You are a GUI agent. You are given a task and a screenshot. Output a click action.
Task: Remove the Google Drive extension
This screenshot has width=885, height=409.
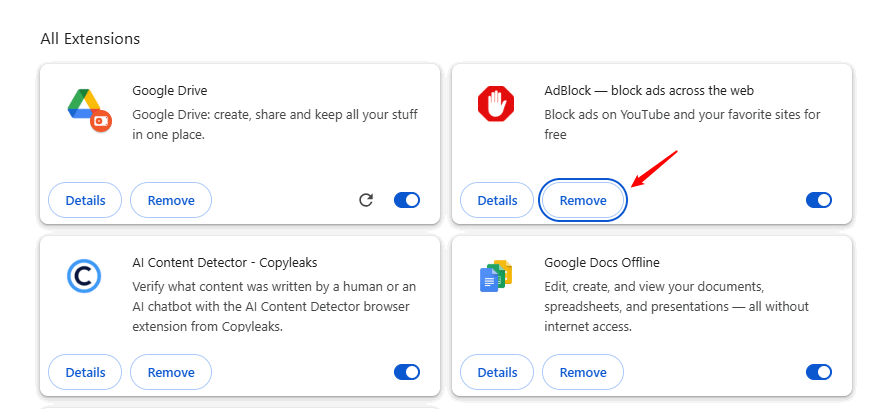[171, 200]
